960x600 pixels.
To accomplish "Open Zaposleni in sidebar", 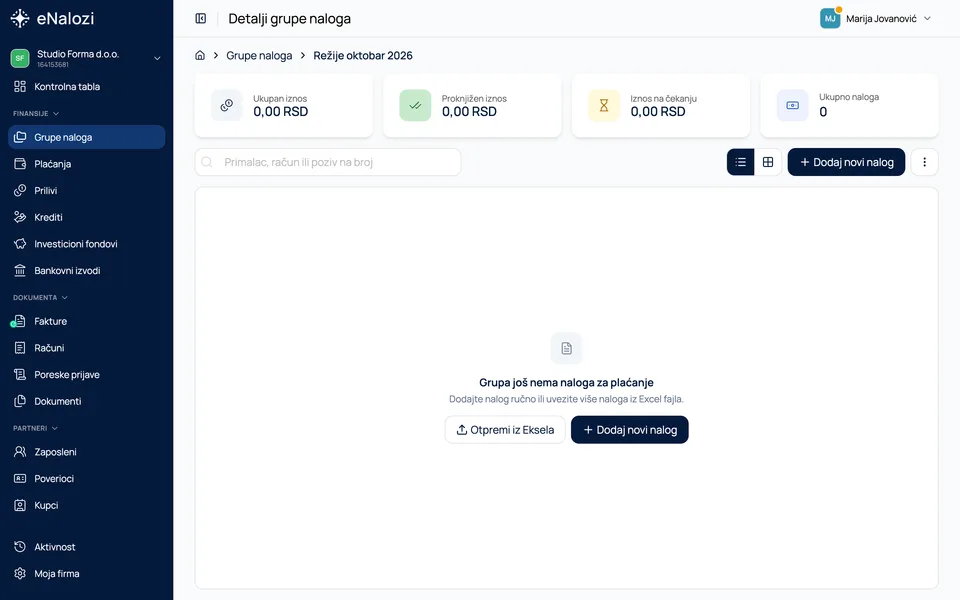I will click(x=86, y=452).
